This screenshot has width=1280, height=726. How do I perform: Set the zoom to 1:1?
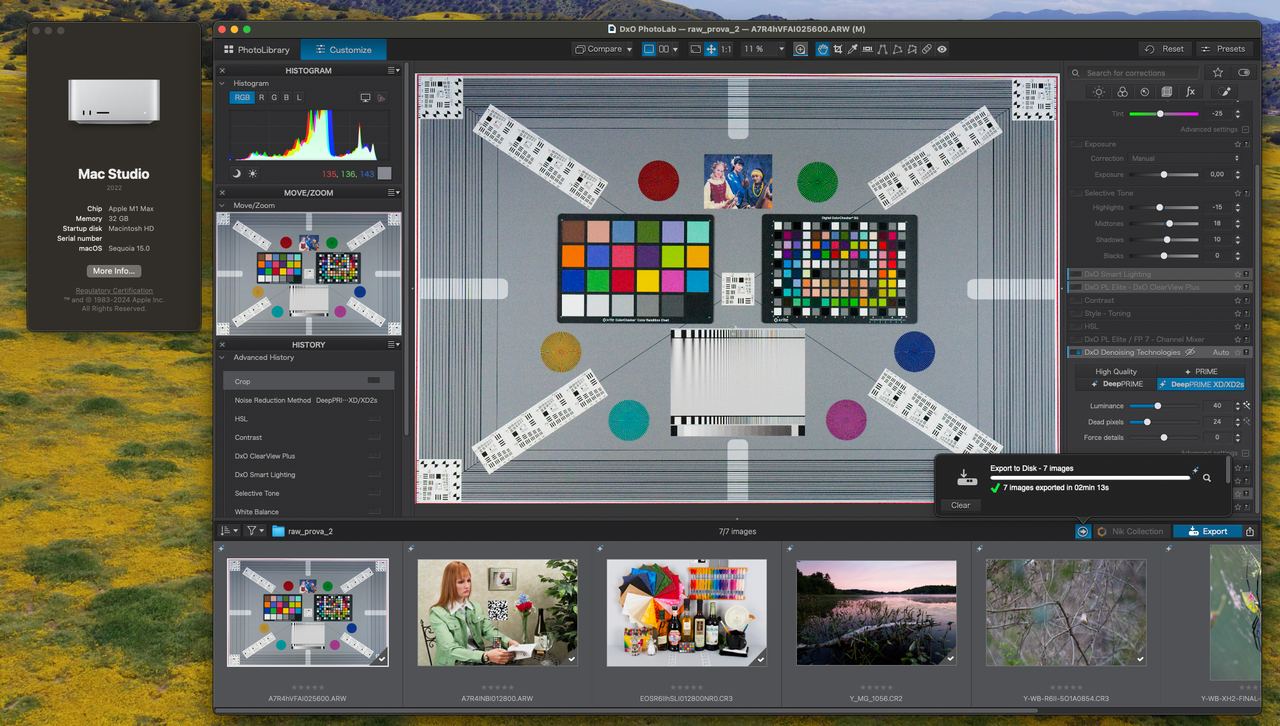coord(726,49)
